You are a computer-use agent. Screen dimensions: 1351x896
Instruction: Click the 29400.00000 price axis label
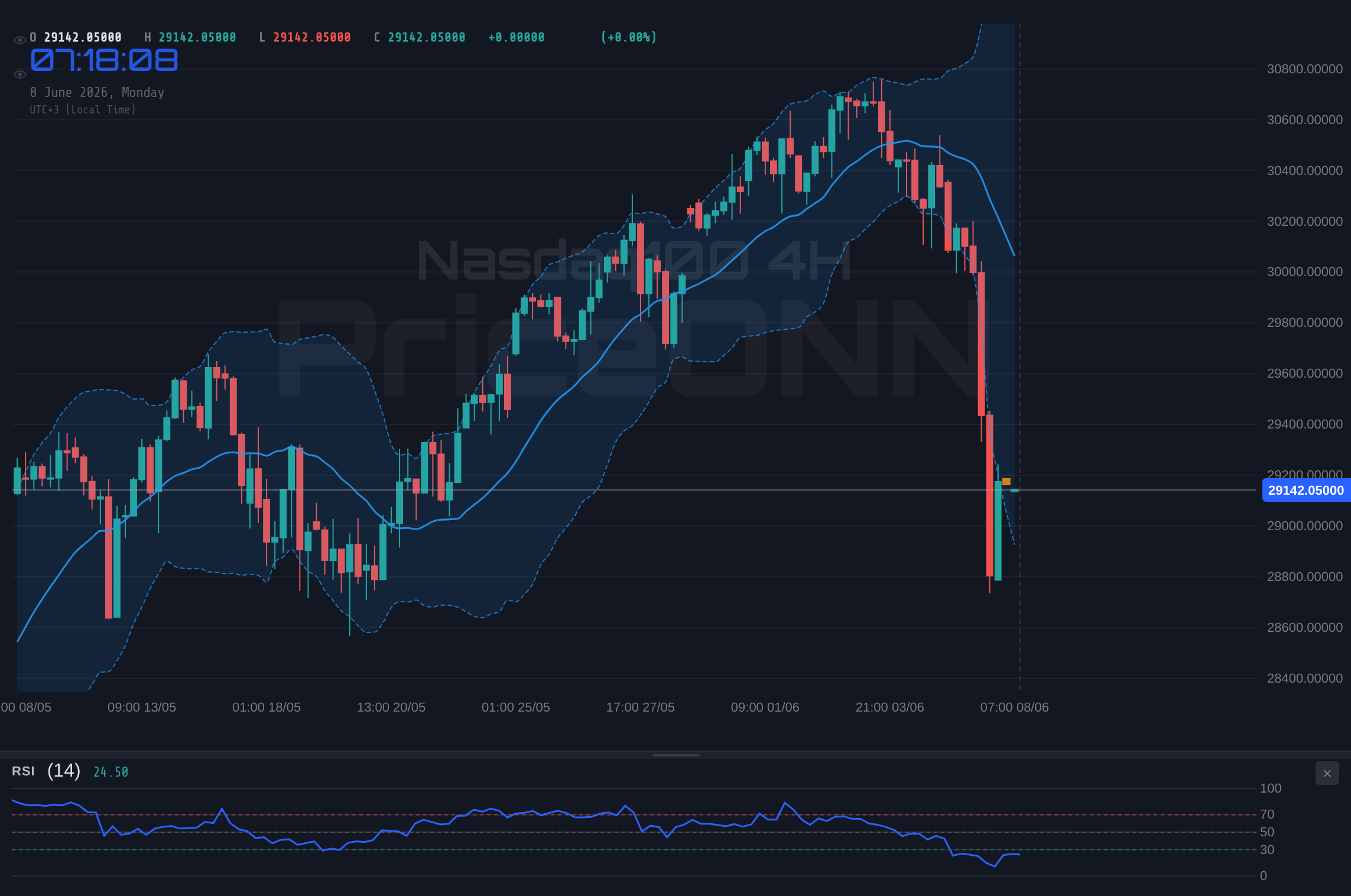(1305, 424)
